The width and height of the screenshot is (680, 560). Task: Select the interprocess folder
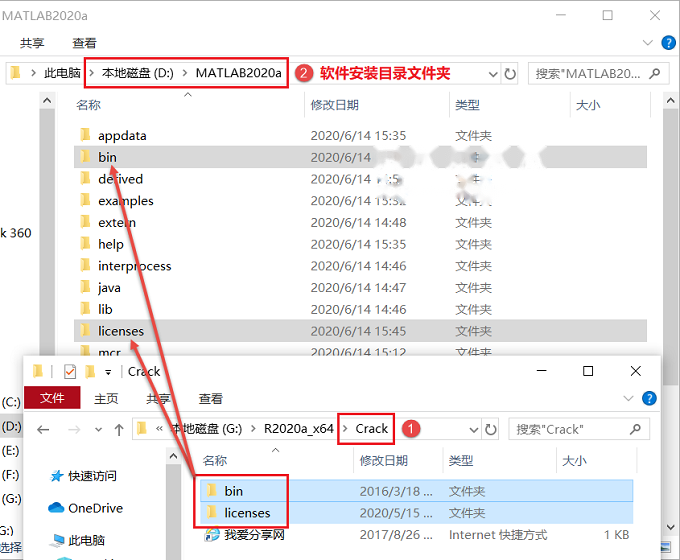click(x=134, y=266)
